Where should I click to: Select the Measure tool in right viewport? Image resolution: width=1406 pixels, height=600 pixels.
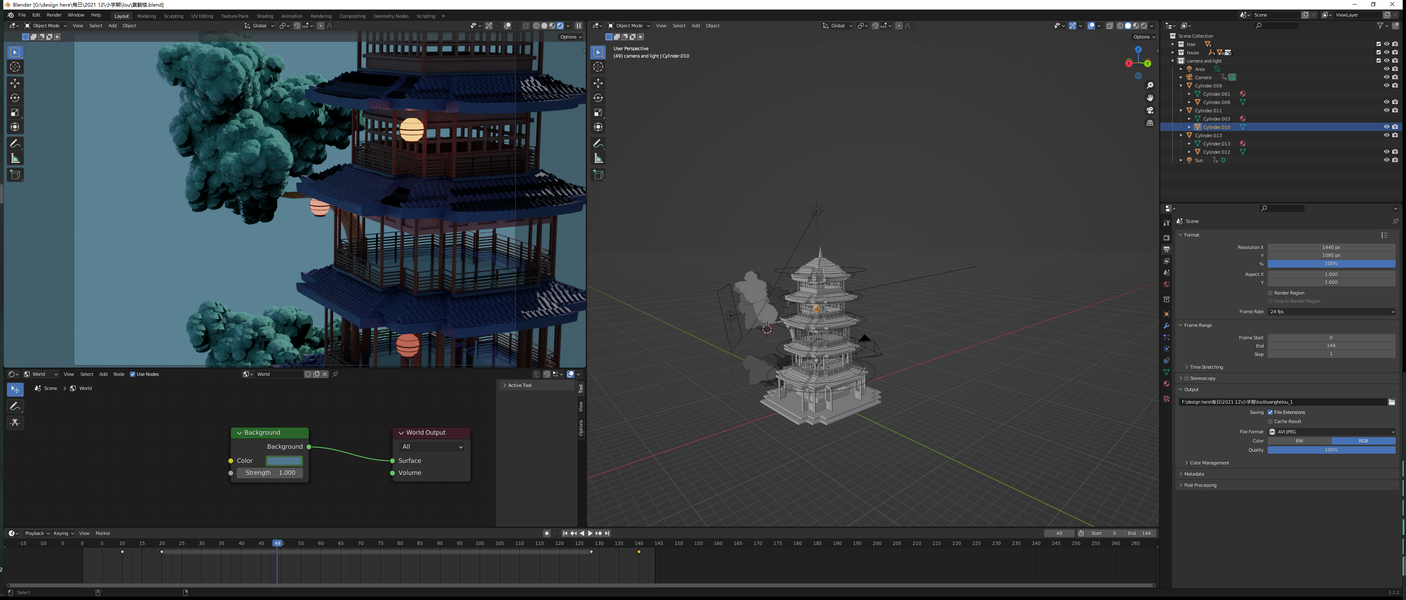coord(598,158)
